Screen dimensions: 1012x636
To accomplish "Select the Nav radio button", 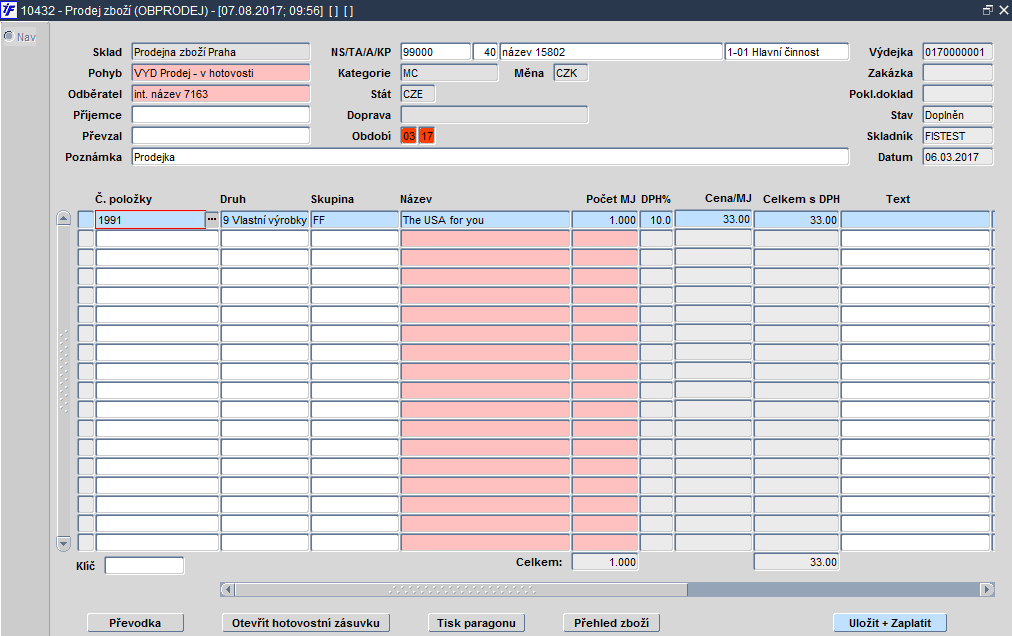I will point(9,36).
